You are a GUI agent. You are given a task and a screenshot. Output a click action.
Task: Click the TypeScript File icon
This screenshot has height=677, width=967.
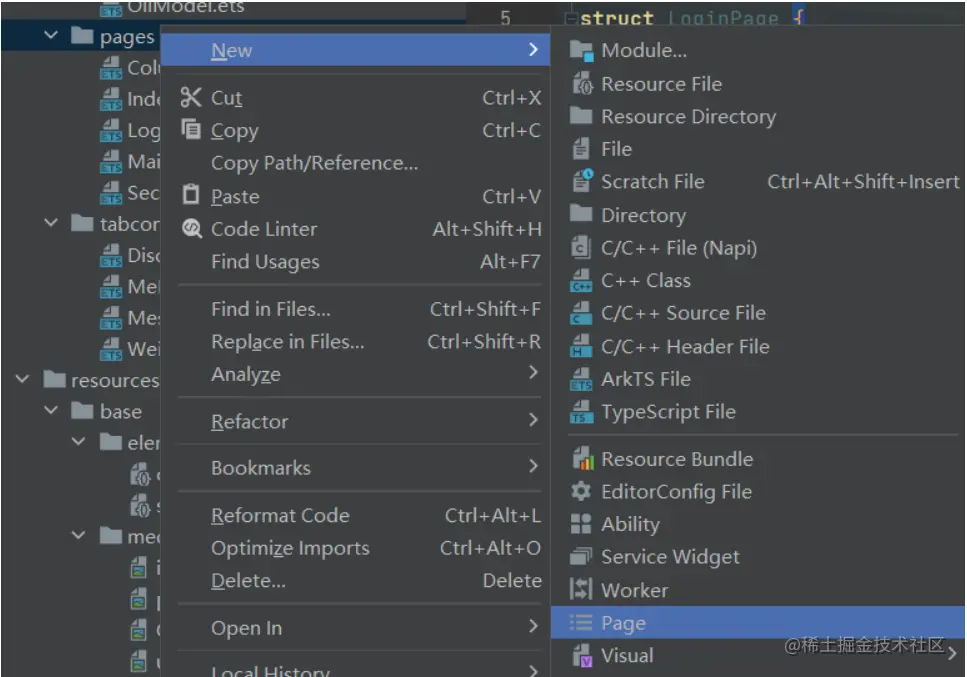point(581,412)
